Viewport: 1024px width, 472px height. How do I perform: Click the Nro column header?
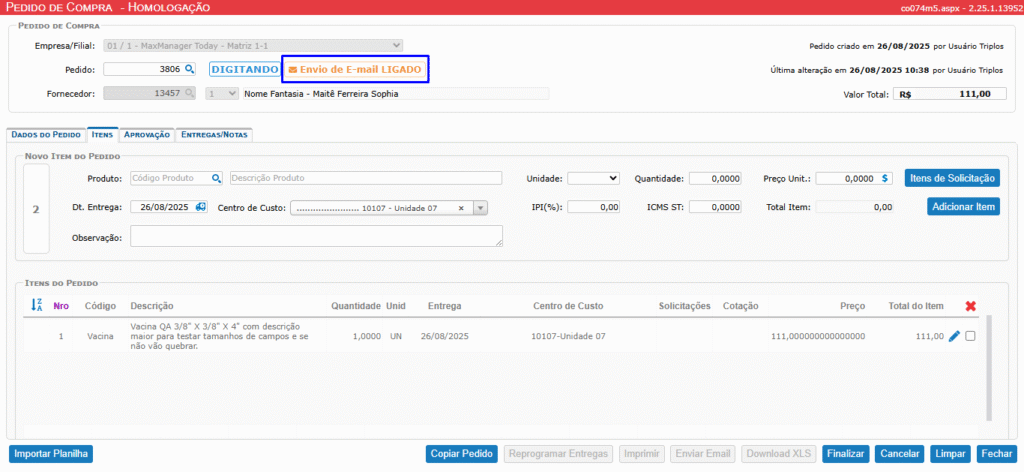pos(61,306)
